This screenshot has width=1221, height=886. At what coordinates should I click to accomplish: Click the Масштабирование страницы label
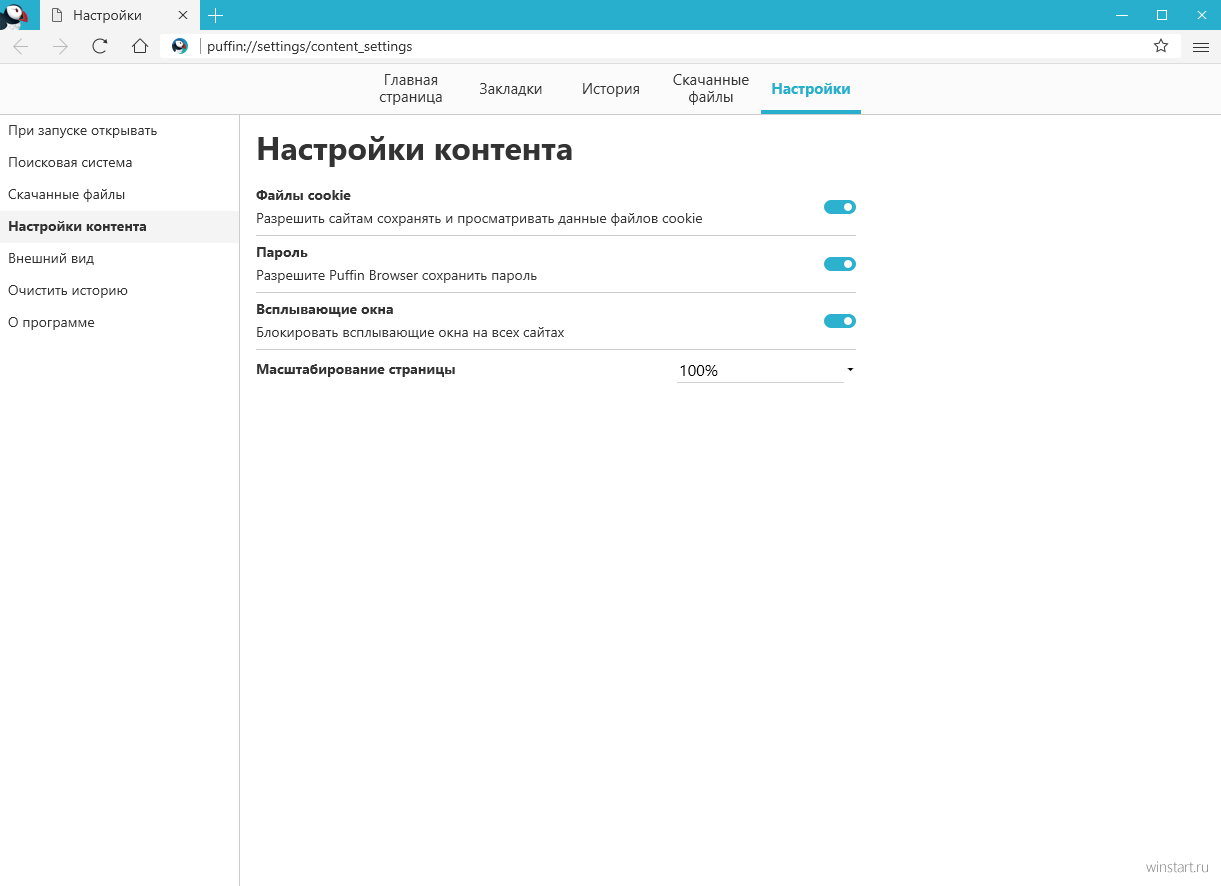coord(356,369)
